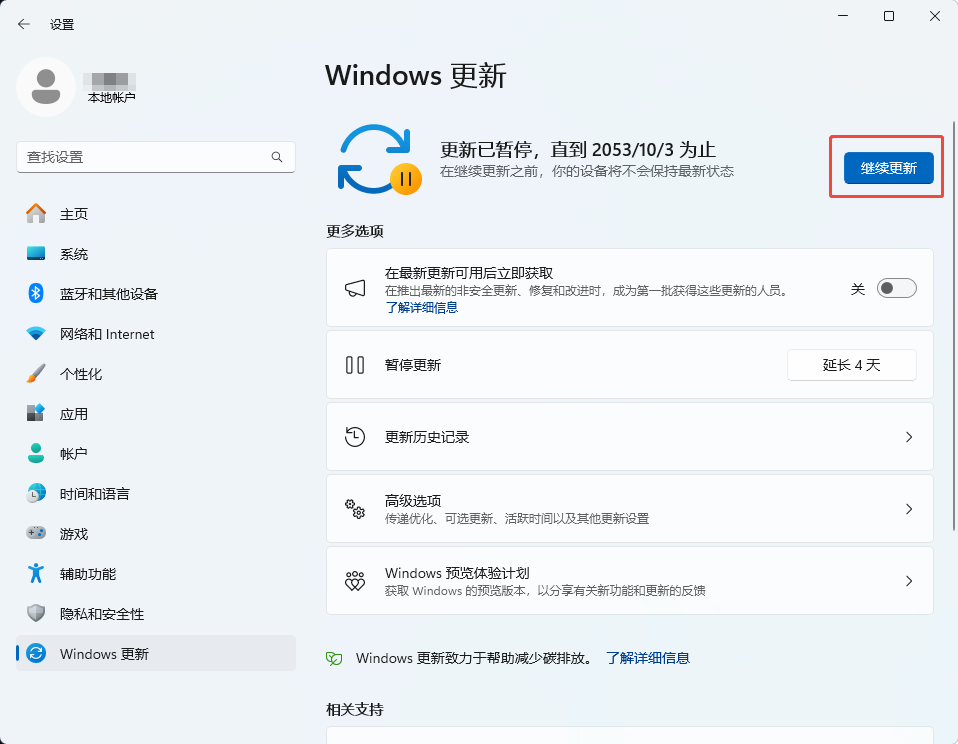958x744 pixels.
Task: Click the 更新历史记录 row title
Action: click(427, 437)
